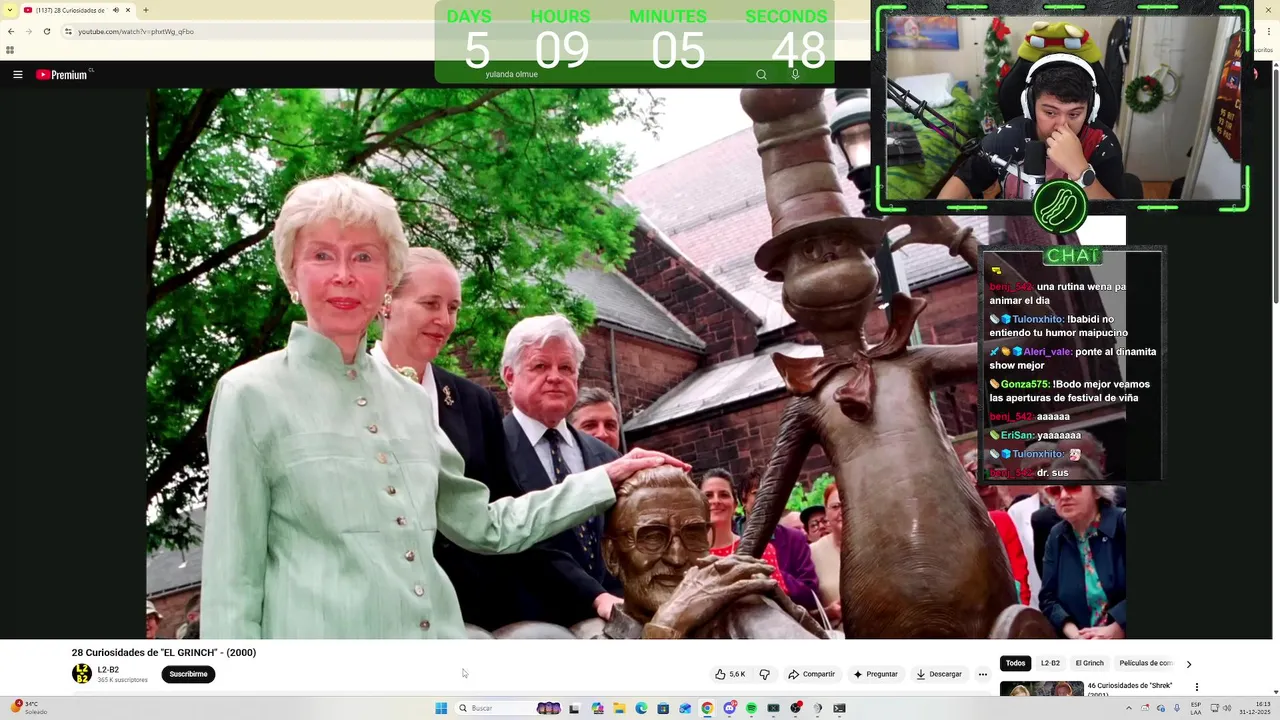
Task: Open more actions ellipsis under video
Action: 983,674
